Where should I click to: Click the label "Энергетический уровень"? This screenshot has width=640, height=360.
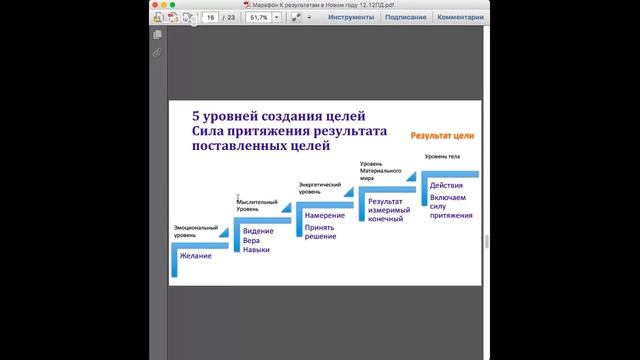320,188
